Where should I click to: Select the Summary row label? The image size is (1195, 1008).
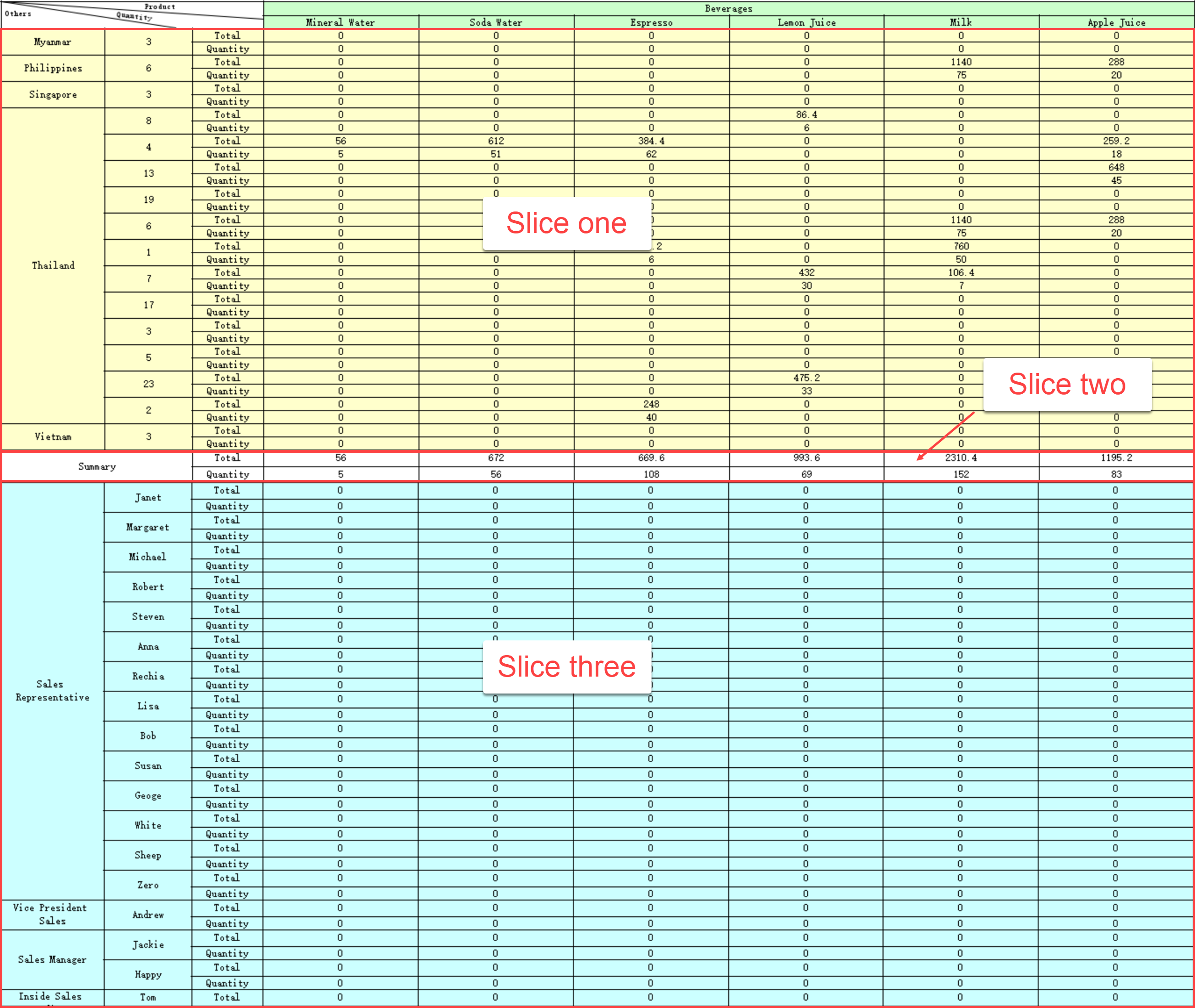97,466
